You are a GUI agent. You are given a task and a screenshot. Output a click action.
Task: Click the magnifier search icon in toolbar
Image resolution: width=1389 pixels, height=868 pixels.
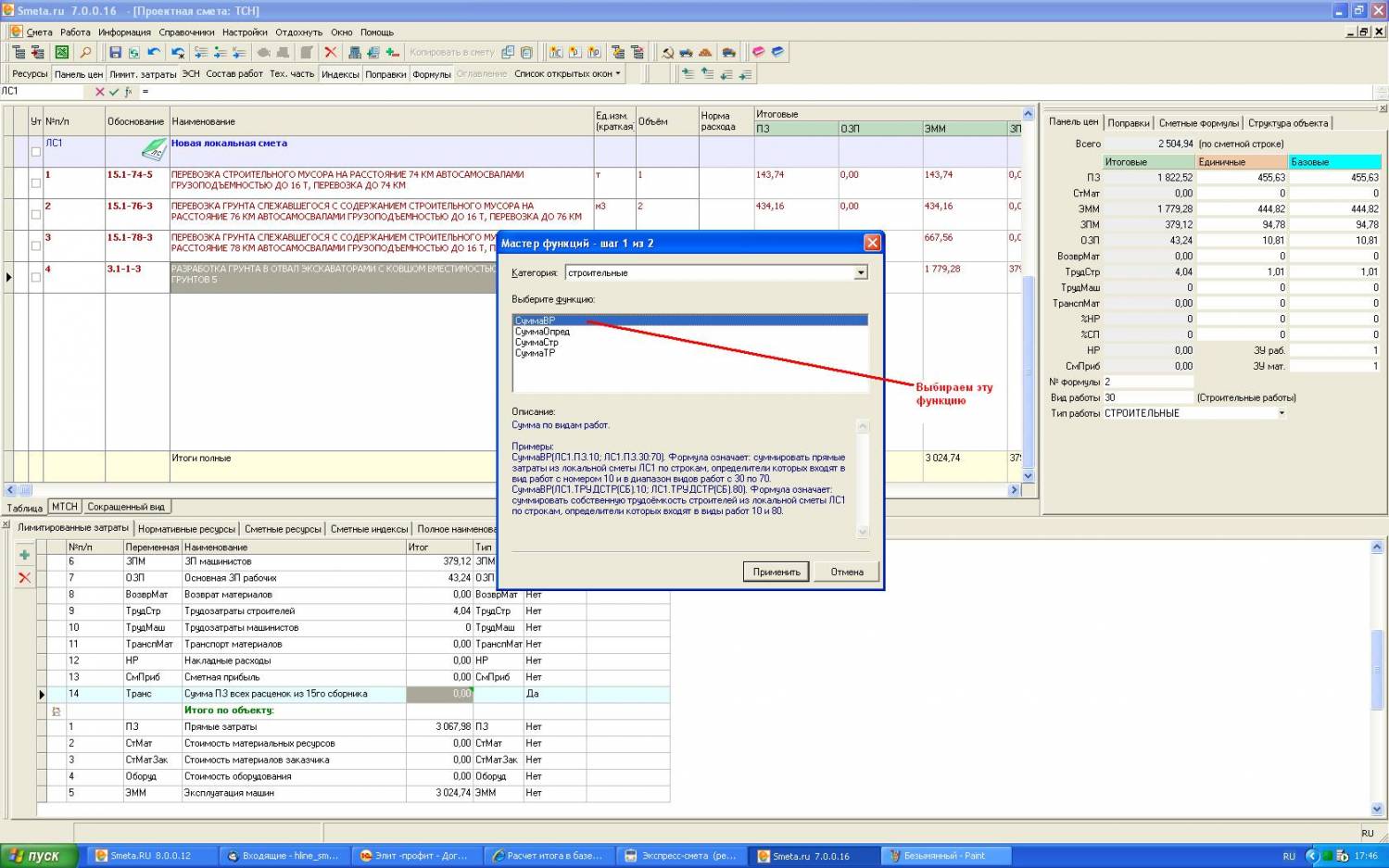click(85, 53)
